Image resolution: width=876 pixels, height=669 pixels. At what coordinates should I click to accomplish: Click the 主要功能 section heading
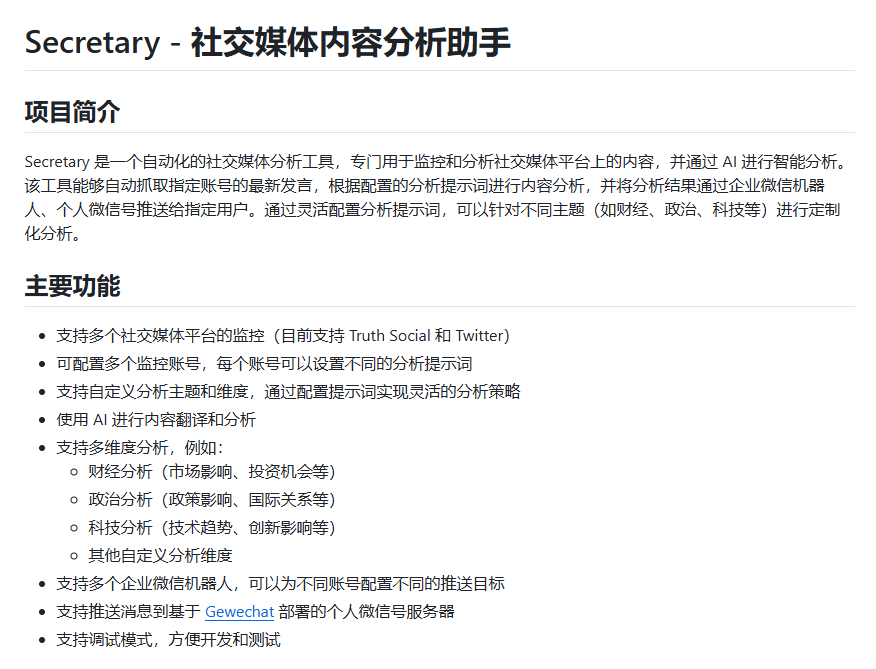click(x=72, y=287)
